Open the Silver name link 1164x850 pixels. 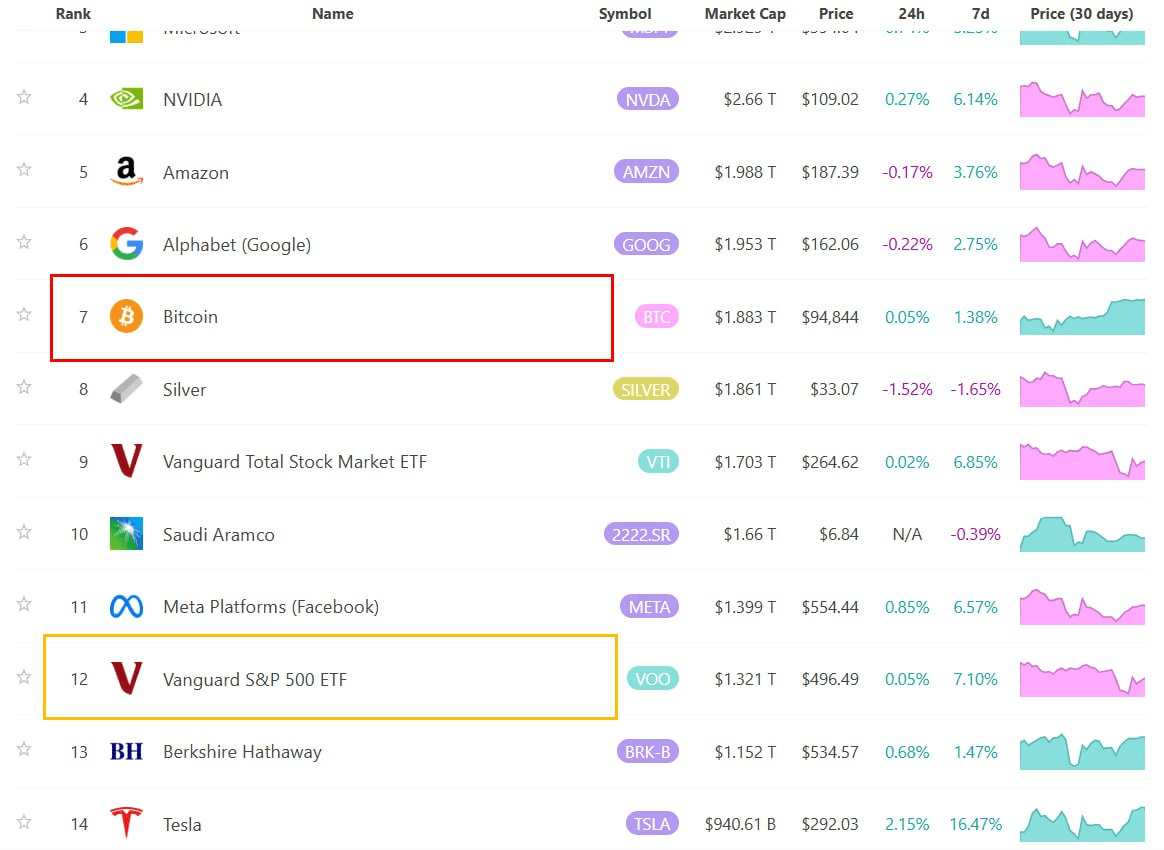[184, 390]
